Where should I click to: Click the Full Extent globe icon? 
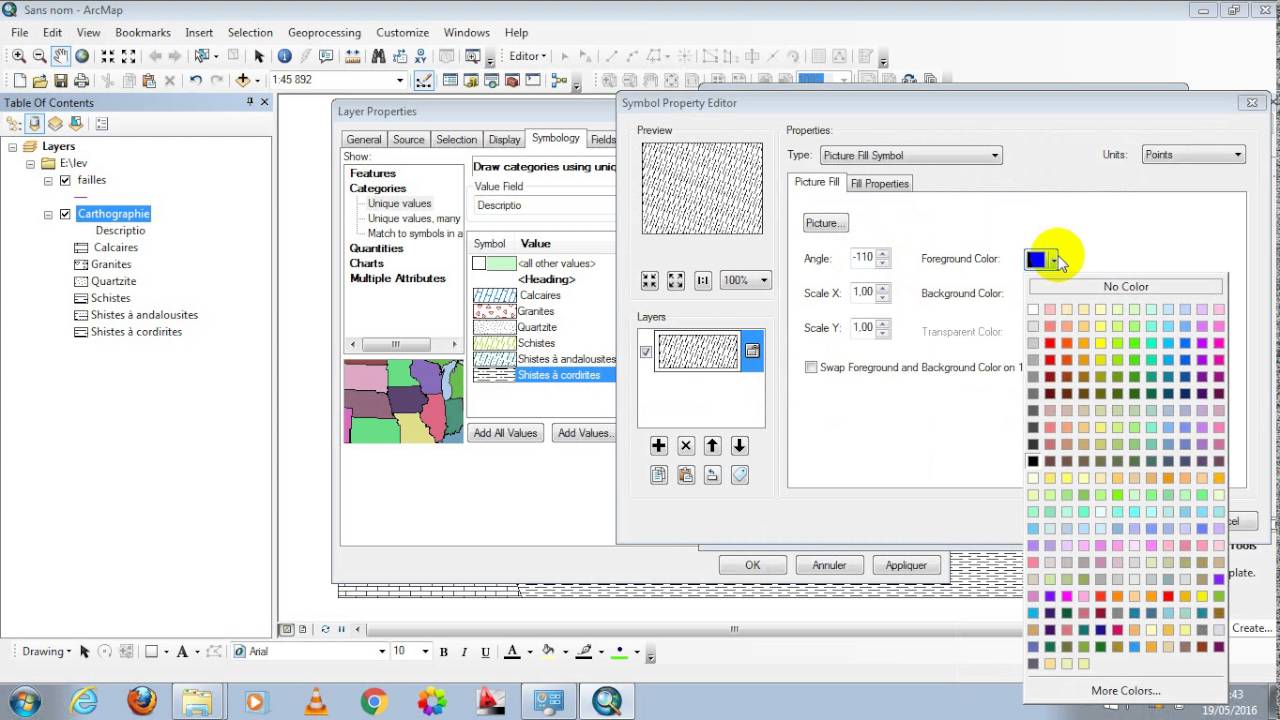[x=82, y=56]
